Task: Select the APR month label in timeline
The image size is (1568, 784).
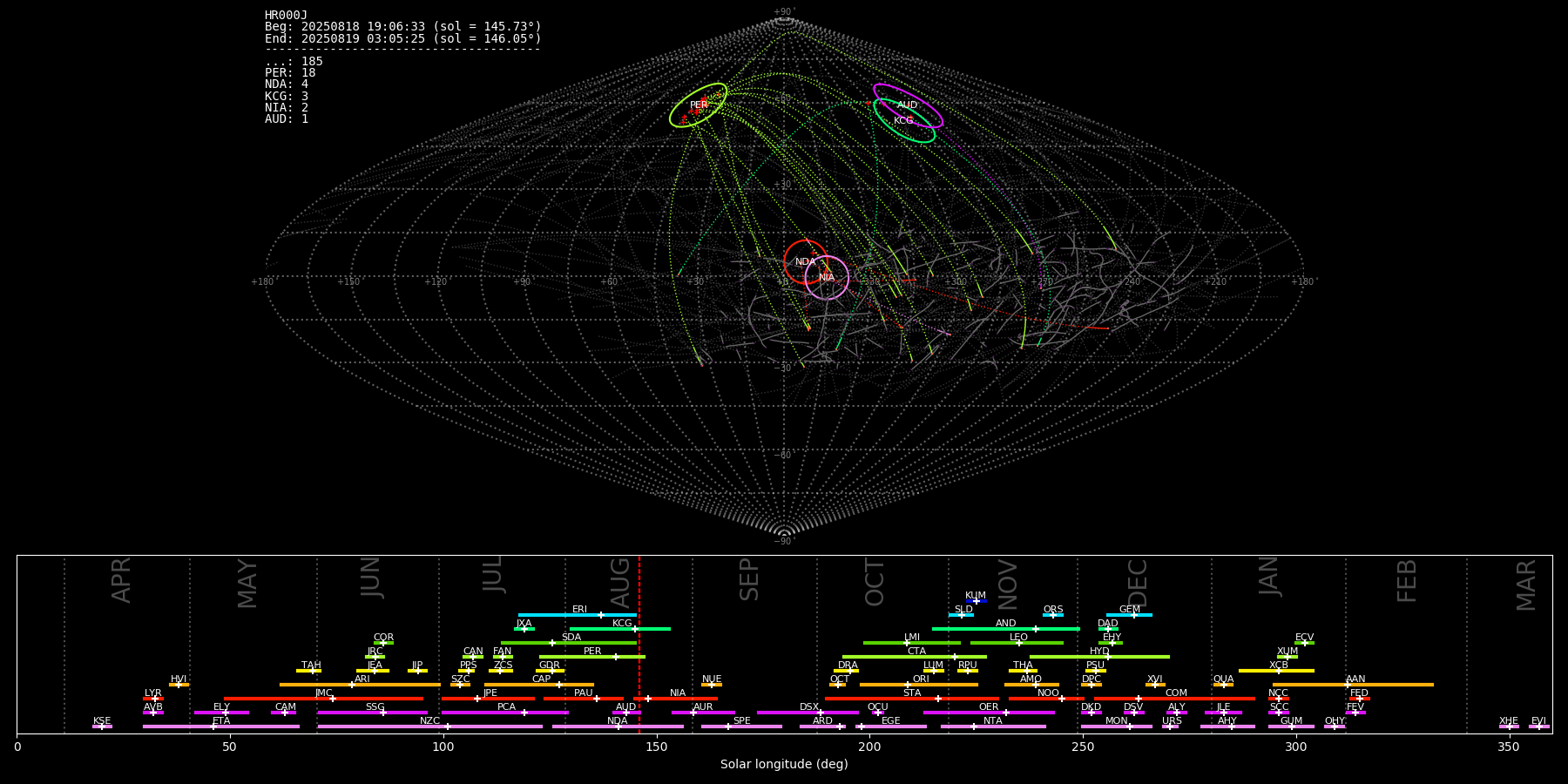Action: click(x=122, y=579)
